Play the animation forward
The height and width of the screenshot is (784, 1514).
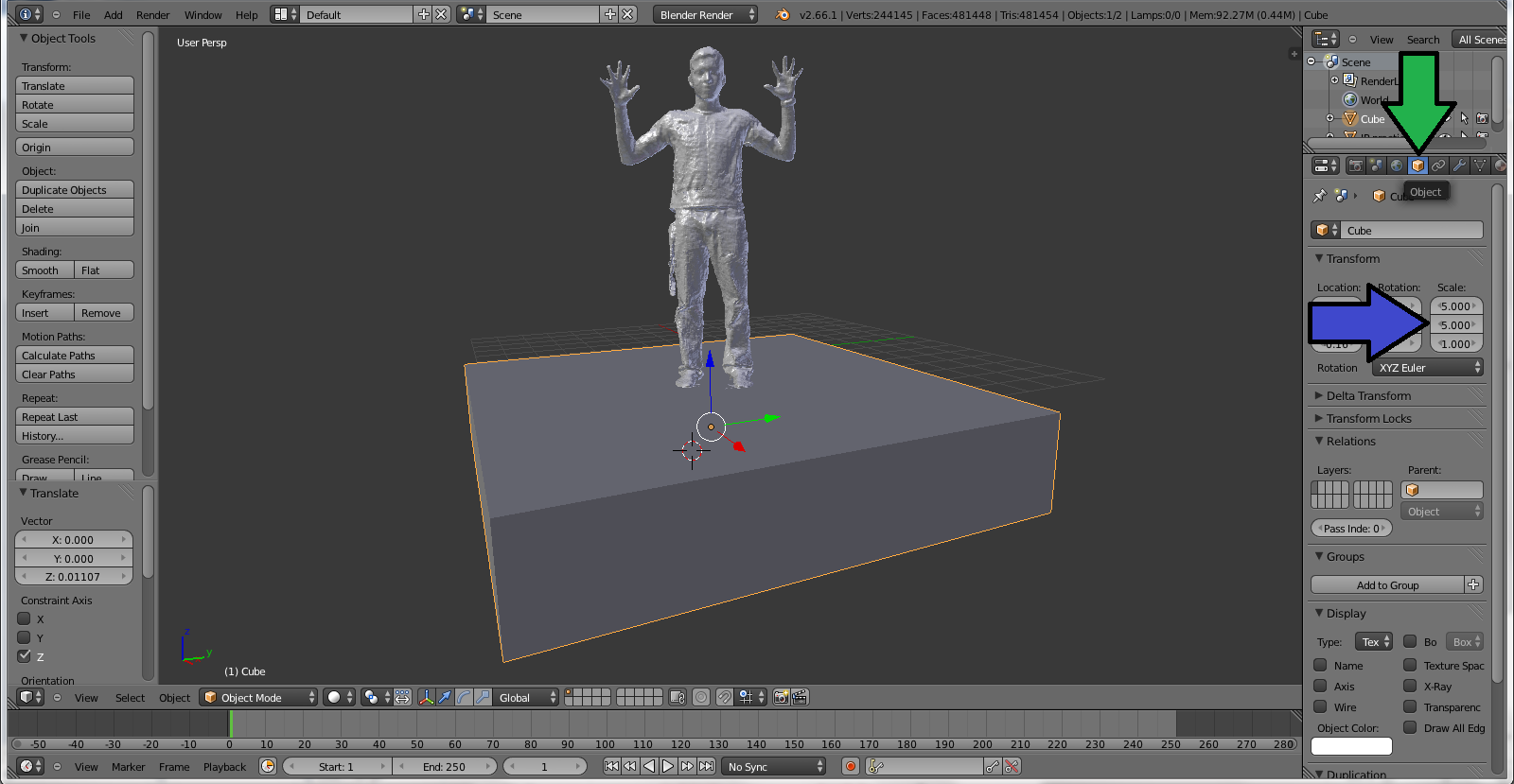[668, 766]
